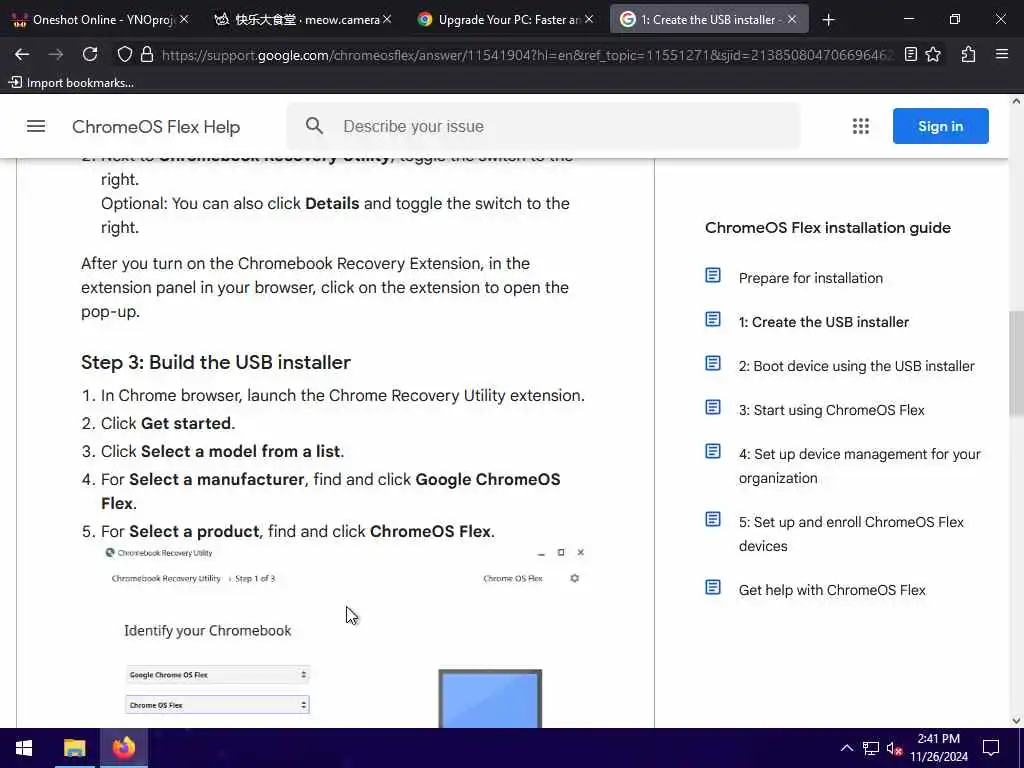Close the Oneshot Online tab
The image size is (1024, 768).
[x=184, y=20]
